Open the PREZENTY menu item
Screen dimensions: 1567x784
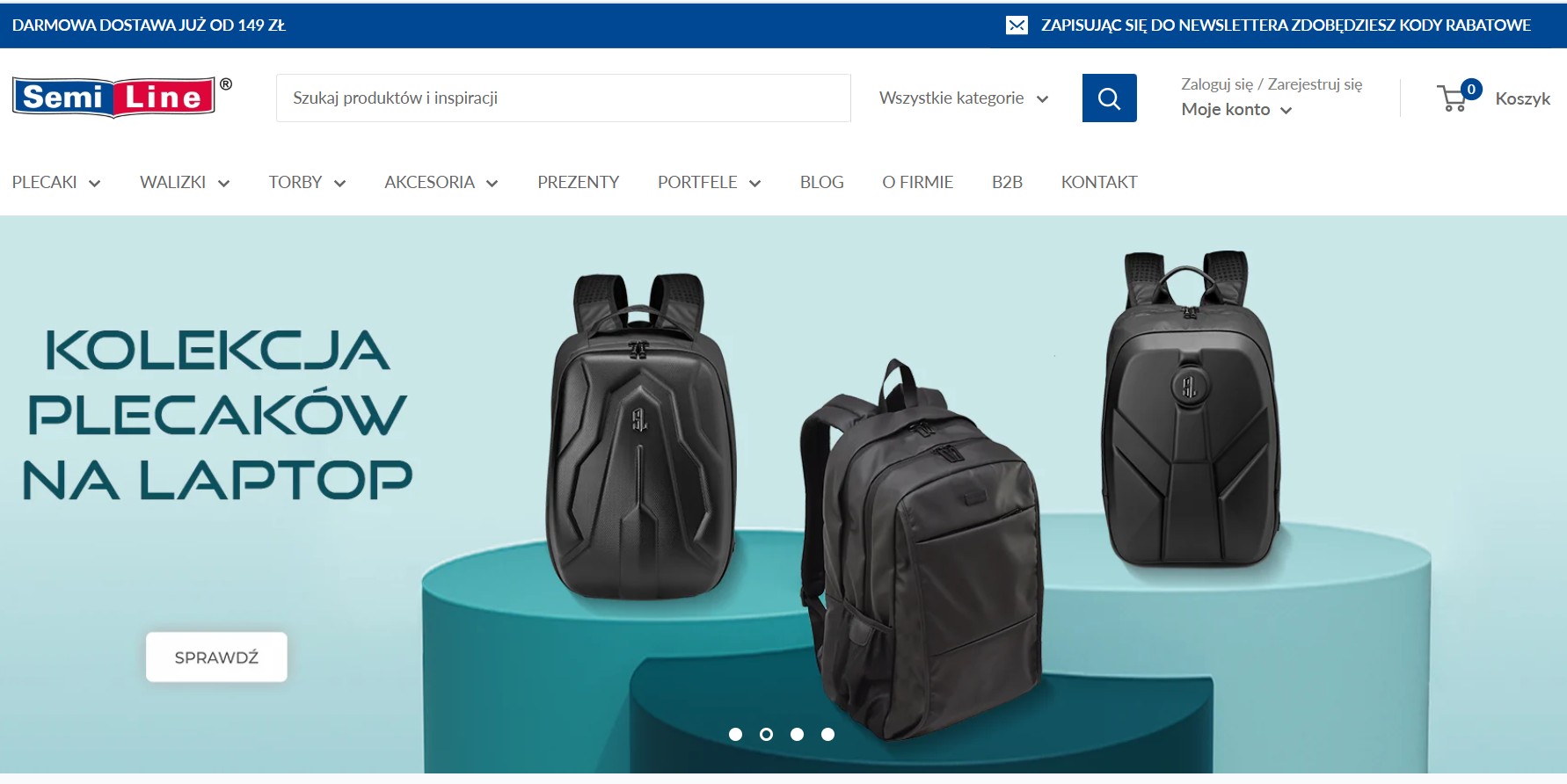pos(579,182)
